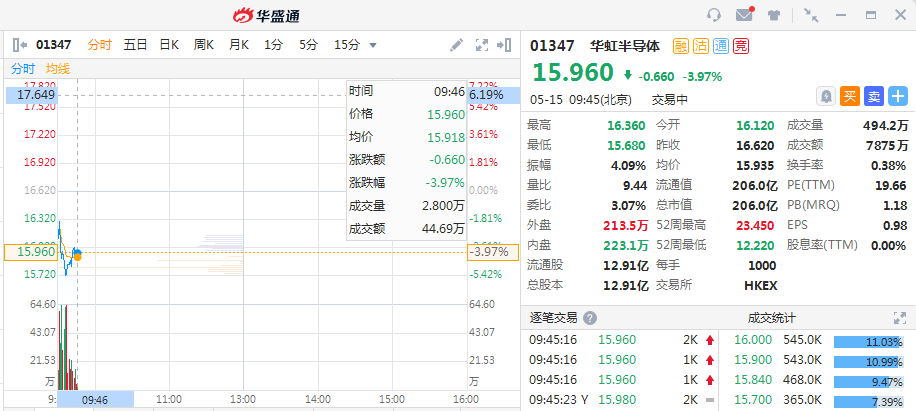Expand the chart to fullscreen
This screenshot has height=411, width=916.
[x=481, y=45]
